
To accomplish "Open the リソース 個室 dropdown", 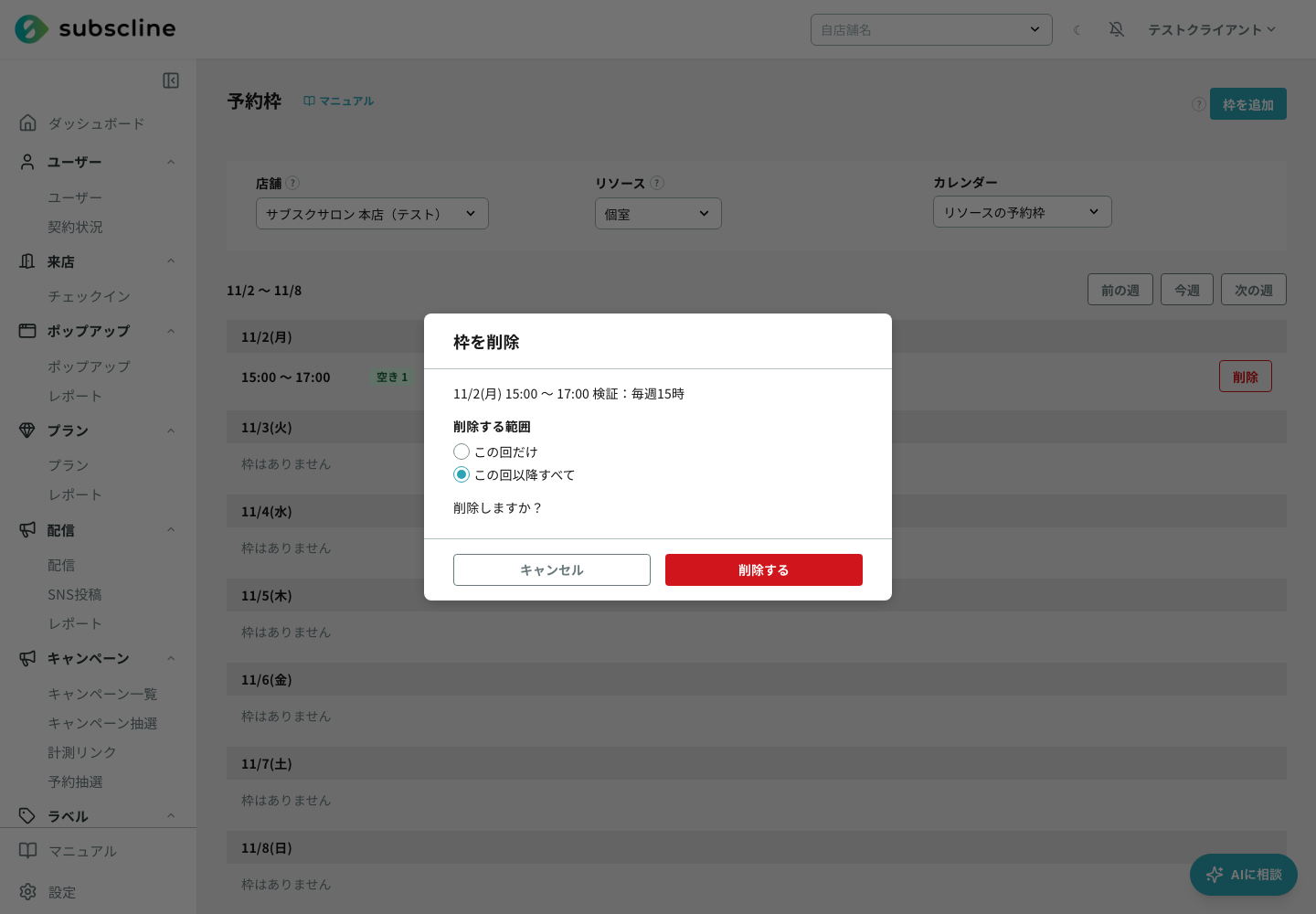I will (658, 214).
